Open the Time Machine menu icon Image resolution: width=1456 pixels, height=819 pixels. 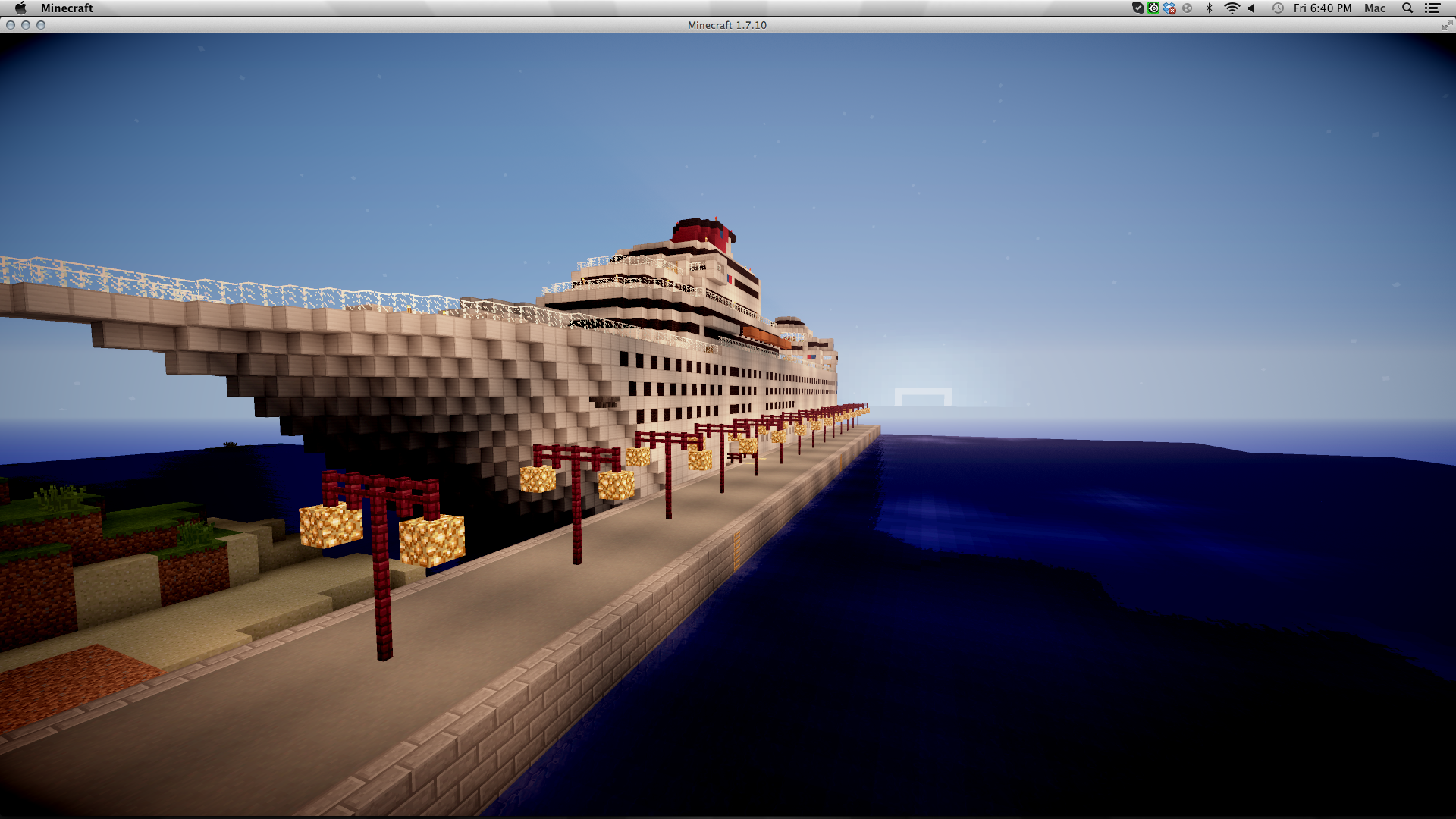[x=1278, y=8]
